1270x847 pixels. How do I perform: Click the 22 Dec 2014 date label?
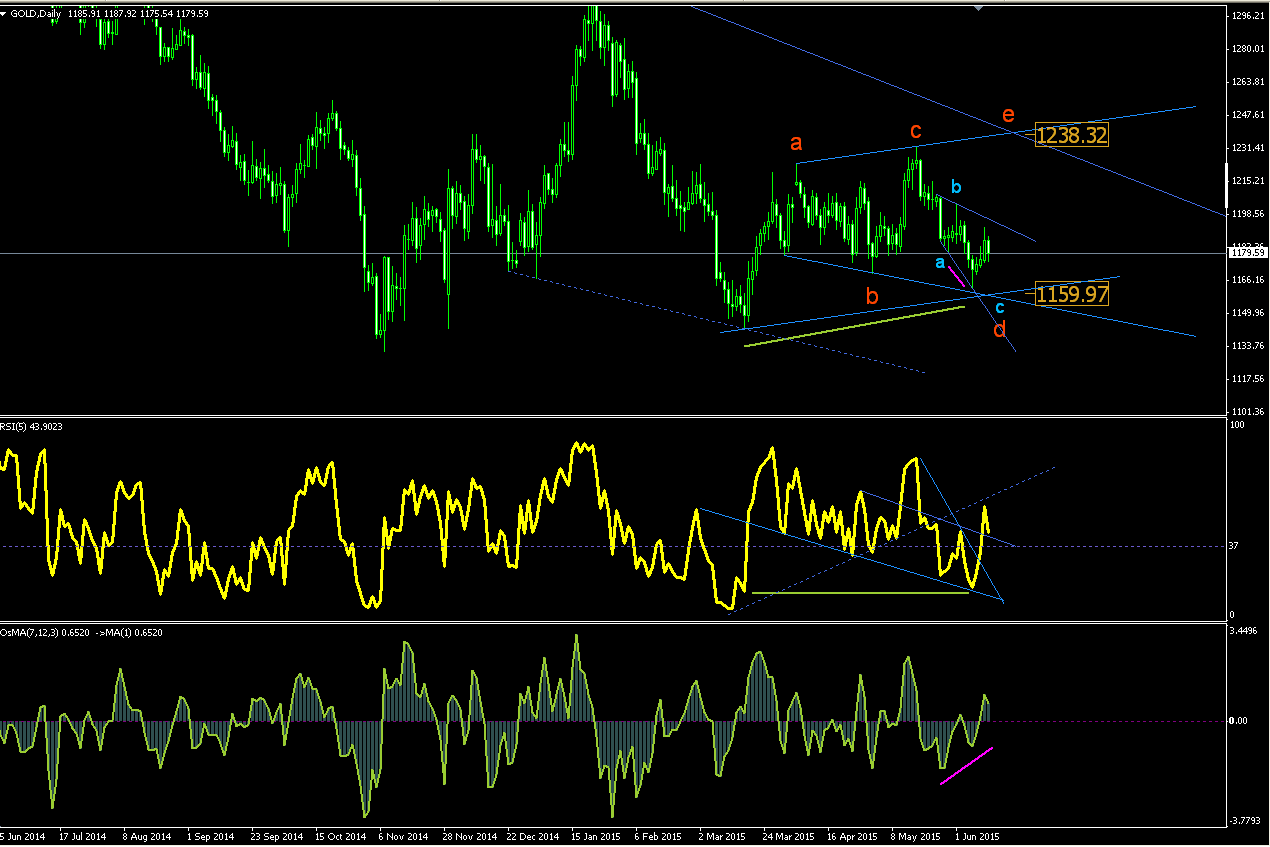coord(532,836)
